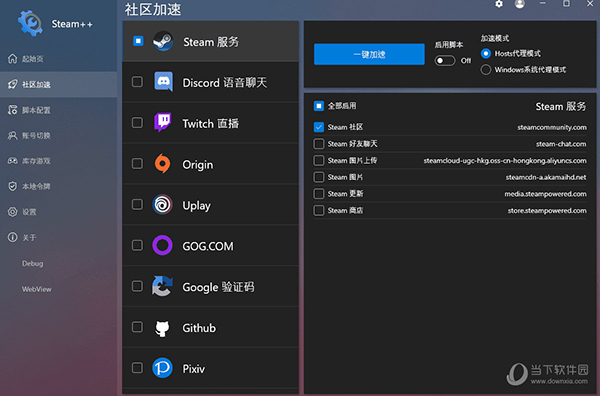This screenshot has height=396, width=600.
Task: Enable the Steam 更新 checkbox
Action: (319, 194)
